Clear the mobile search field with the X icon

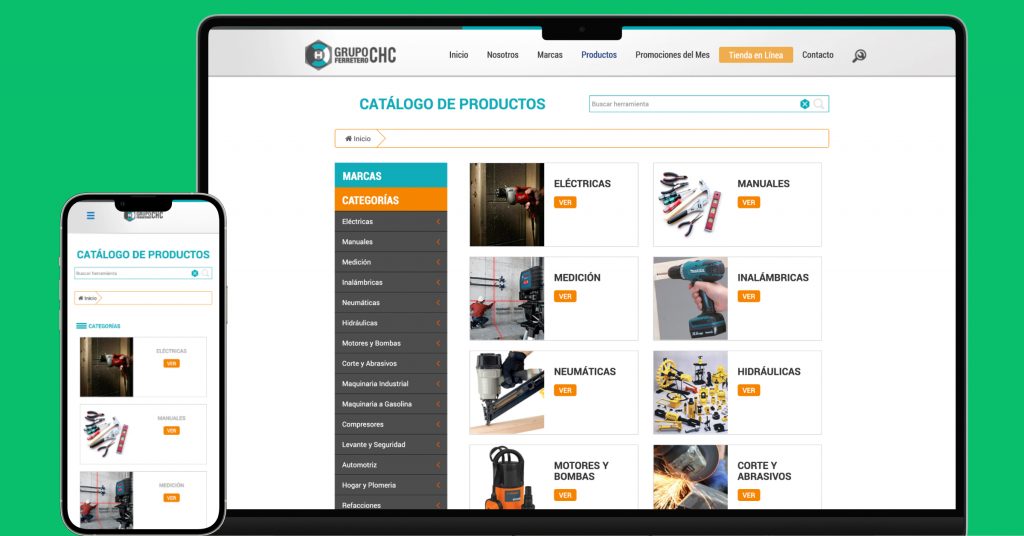[x=195, y=273]
